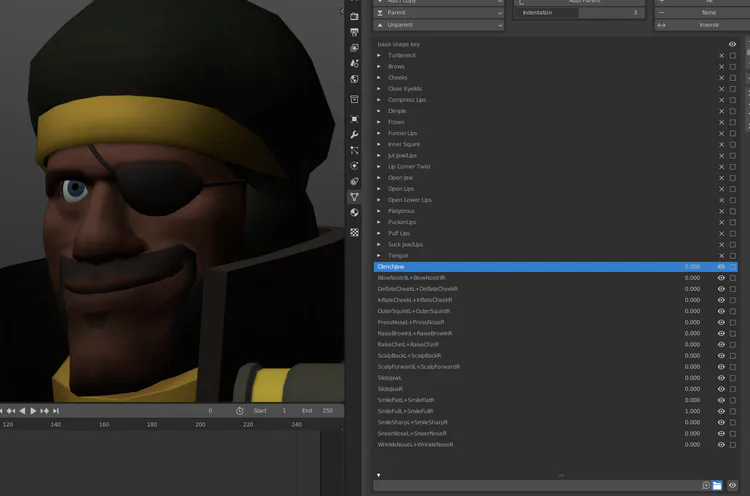Click the X icon on Tongue row

721,255
